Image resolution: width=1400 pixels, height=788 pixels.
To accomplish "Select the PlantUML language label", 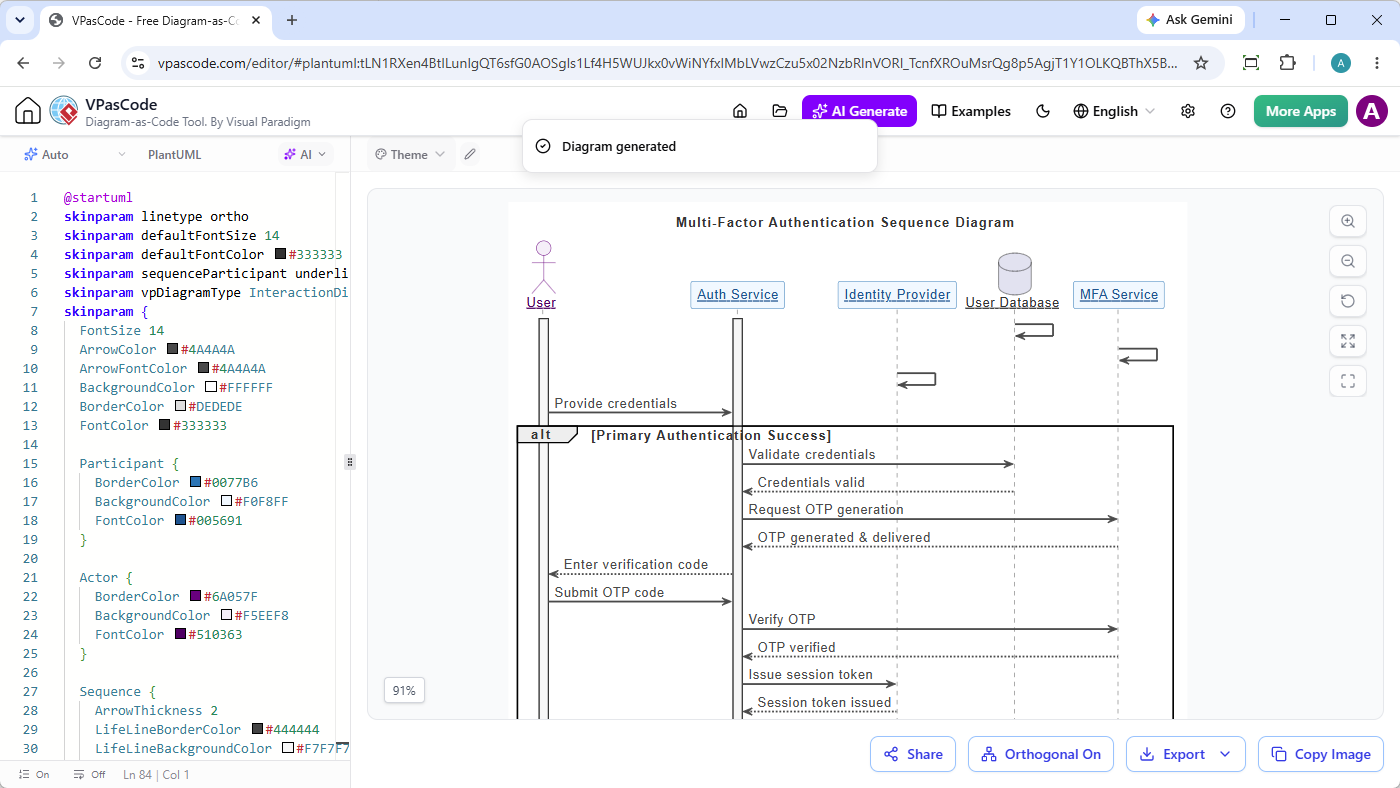I will click(x=175, y=154).
